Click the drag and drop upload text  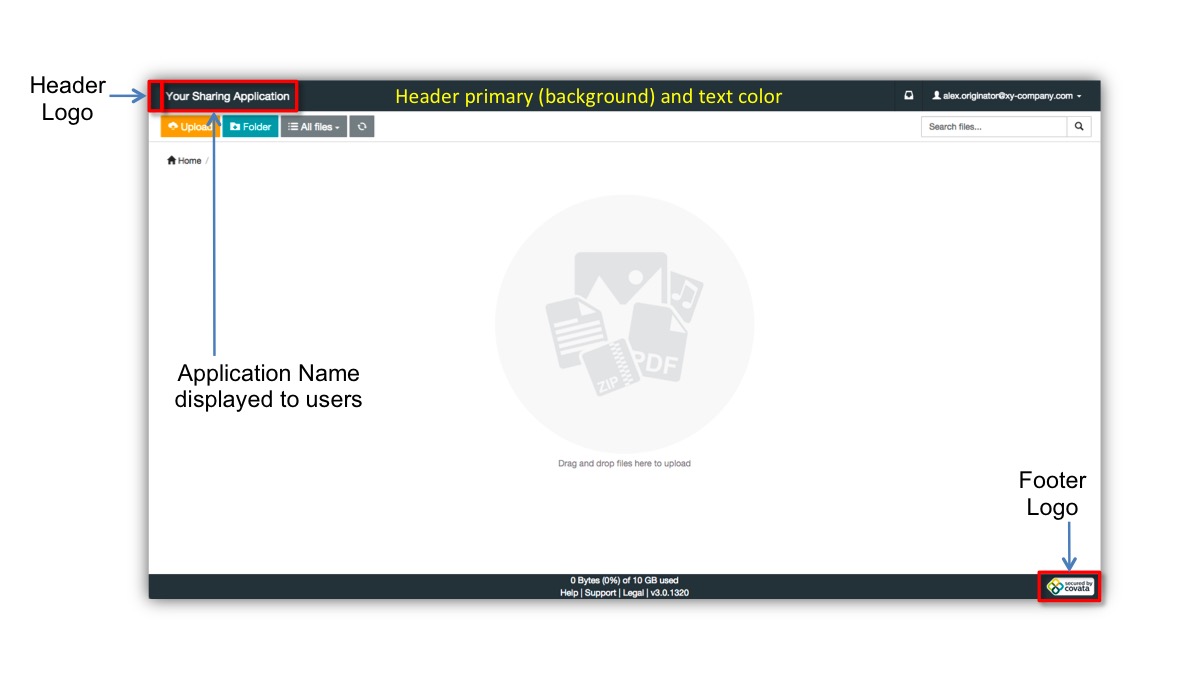tap(624, 464)
